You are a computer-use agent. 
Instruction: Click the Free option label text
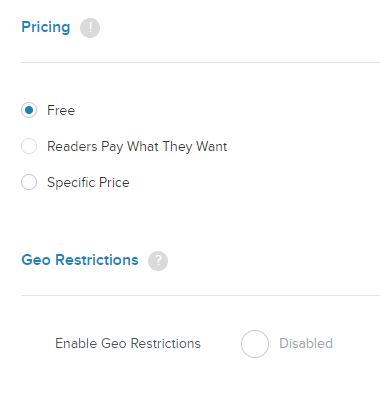[61, 110]
